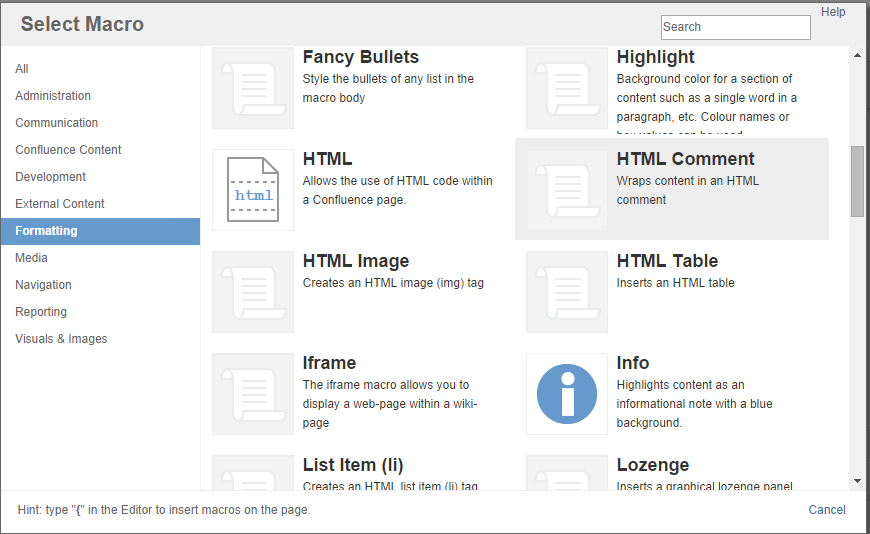Click the Lozenge macro icon

[567, 472]
